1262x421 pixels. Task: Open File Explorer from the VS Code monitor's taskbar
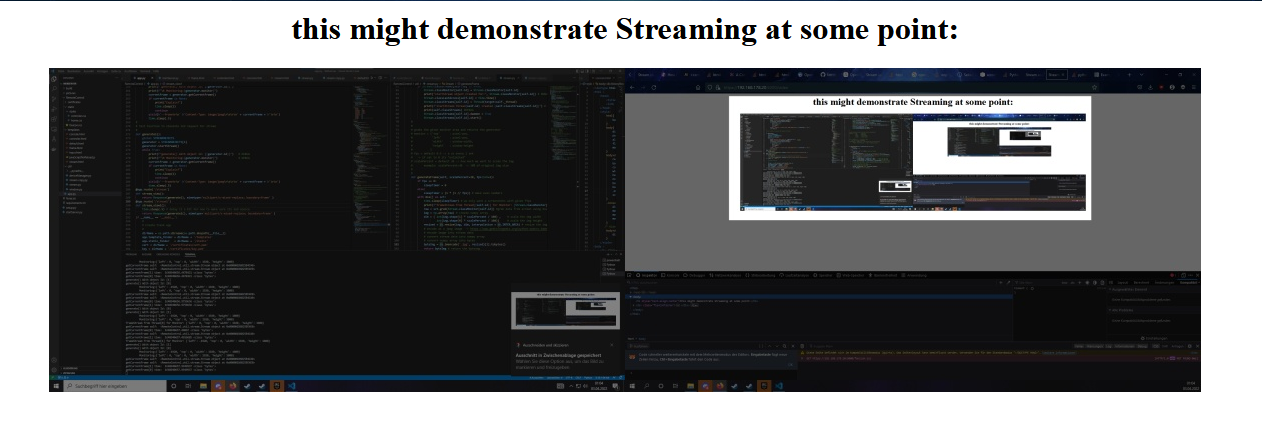203,386
